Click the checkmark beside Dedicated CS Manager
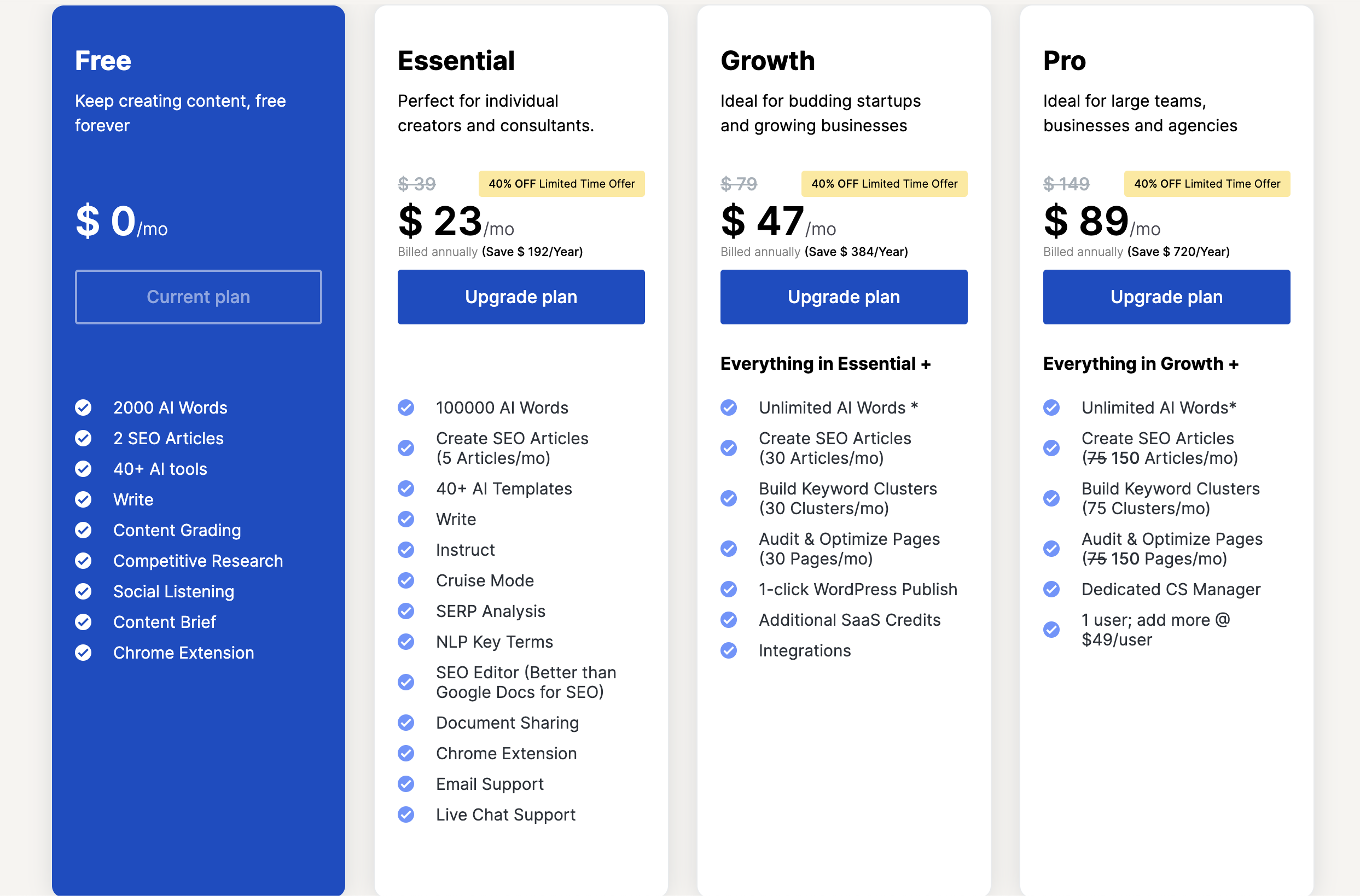 (1051, 589)
